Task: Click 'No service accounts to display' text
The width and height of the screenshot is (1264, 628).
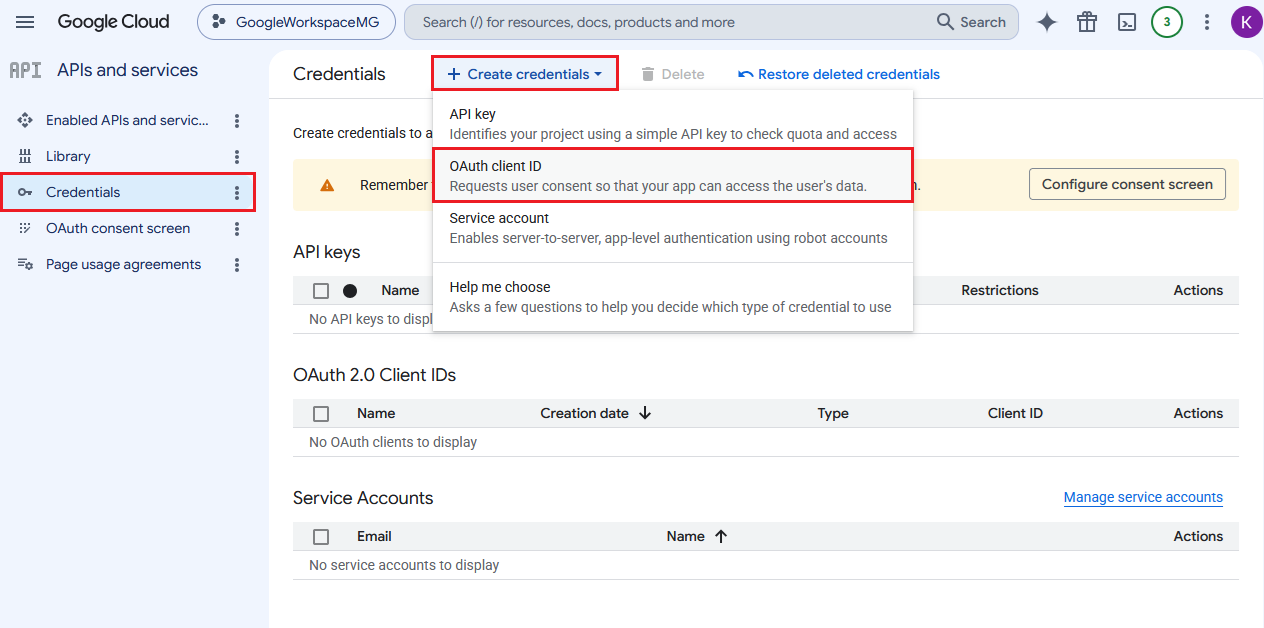Action: tap(404, 565)
